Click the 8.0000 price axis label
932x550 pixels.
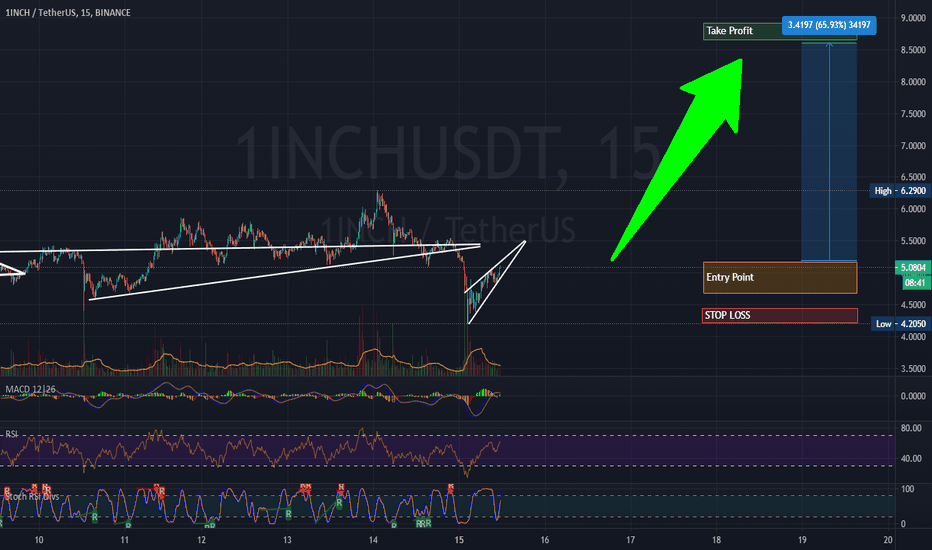913,82
